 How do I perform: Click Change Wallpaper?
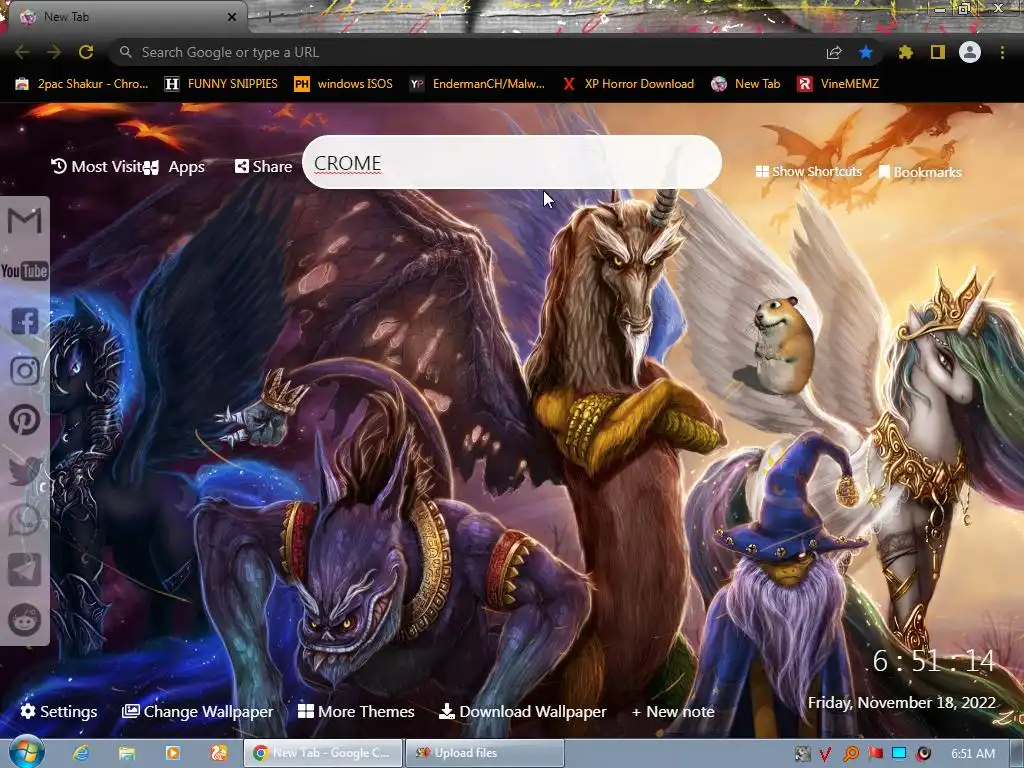pos(198,711)
